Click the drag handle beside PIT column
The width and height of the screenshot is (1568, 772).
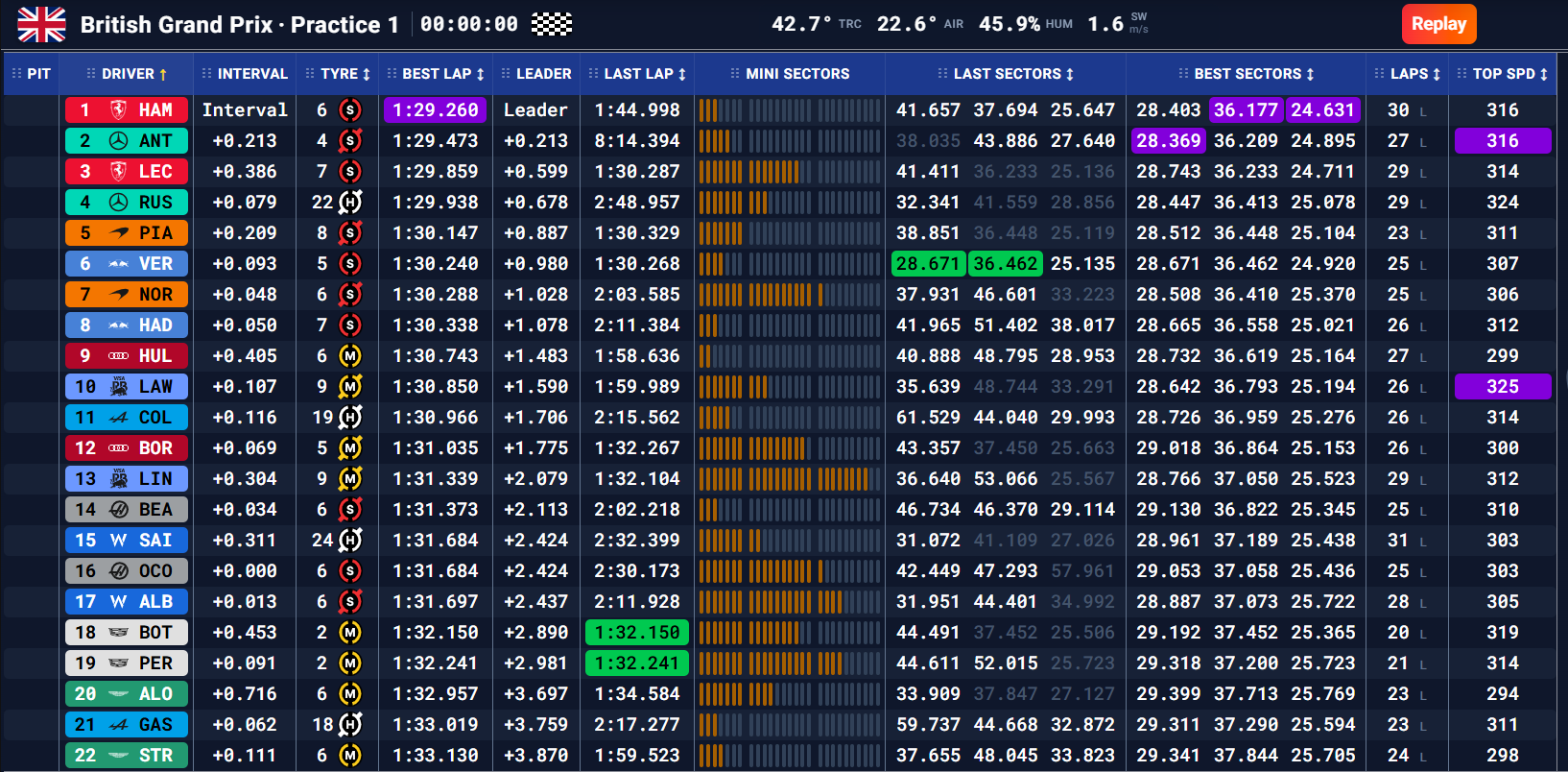pyautogui.click(x=16, y=74)
